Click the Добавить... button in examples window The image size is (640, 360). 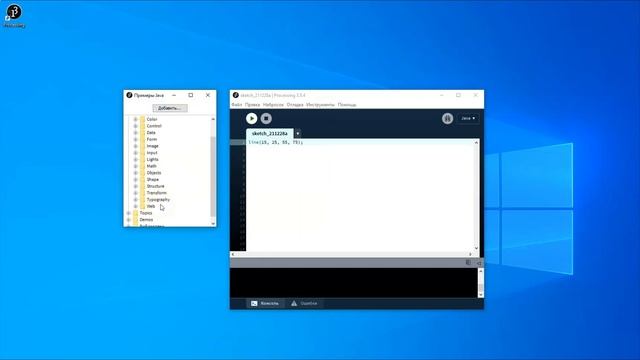(170, 108)
